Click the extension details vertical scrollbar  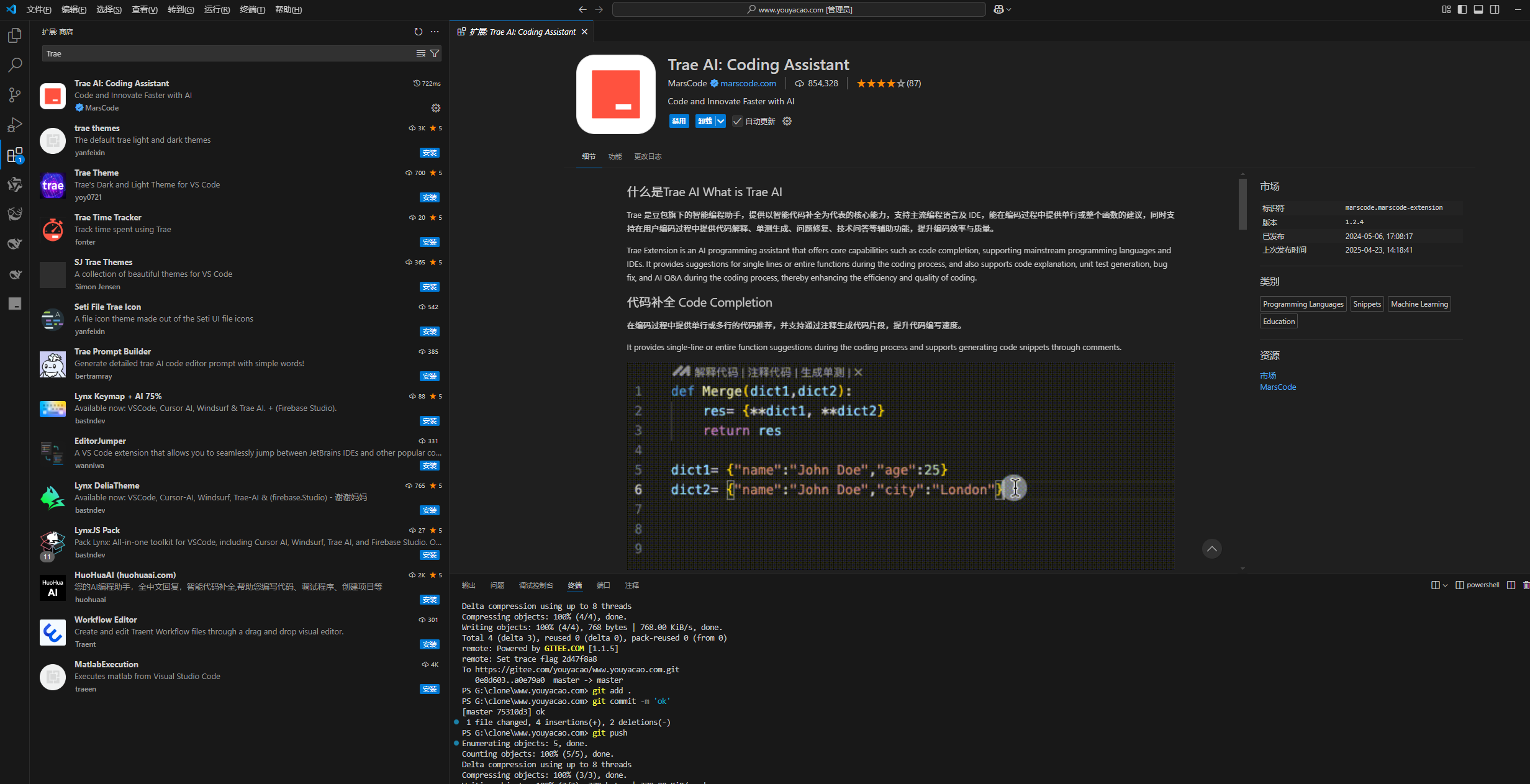click(1243, 205)
